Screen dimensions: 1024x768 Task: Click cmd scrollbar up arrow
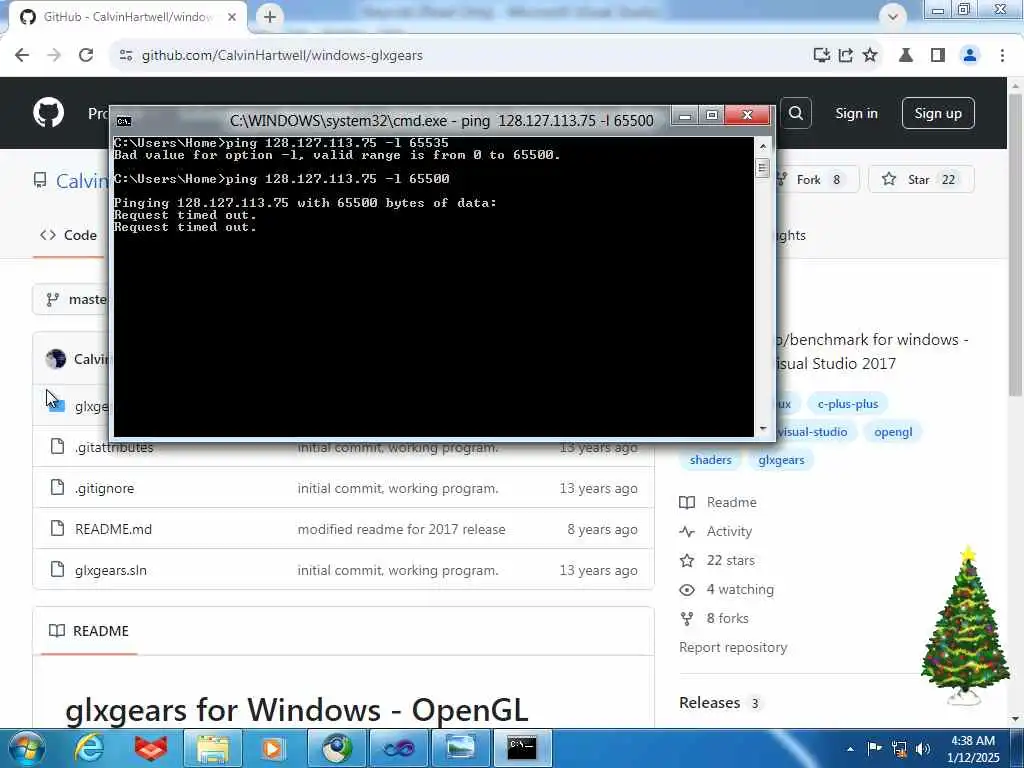click(763, 146)
